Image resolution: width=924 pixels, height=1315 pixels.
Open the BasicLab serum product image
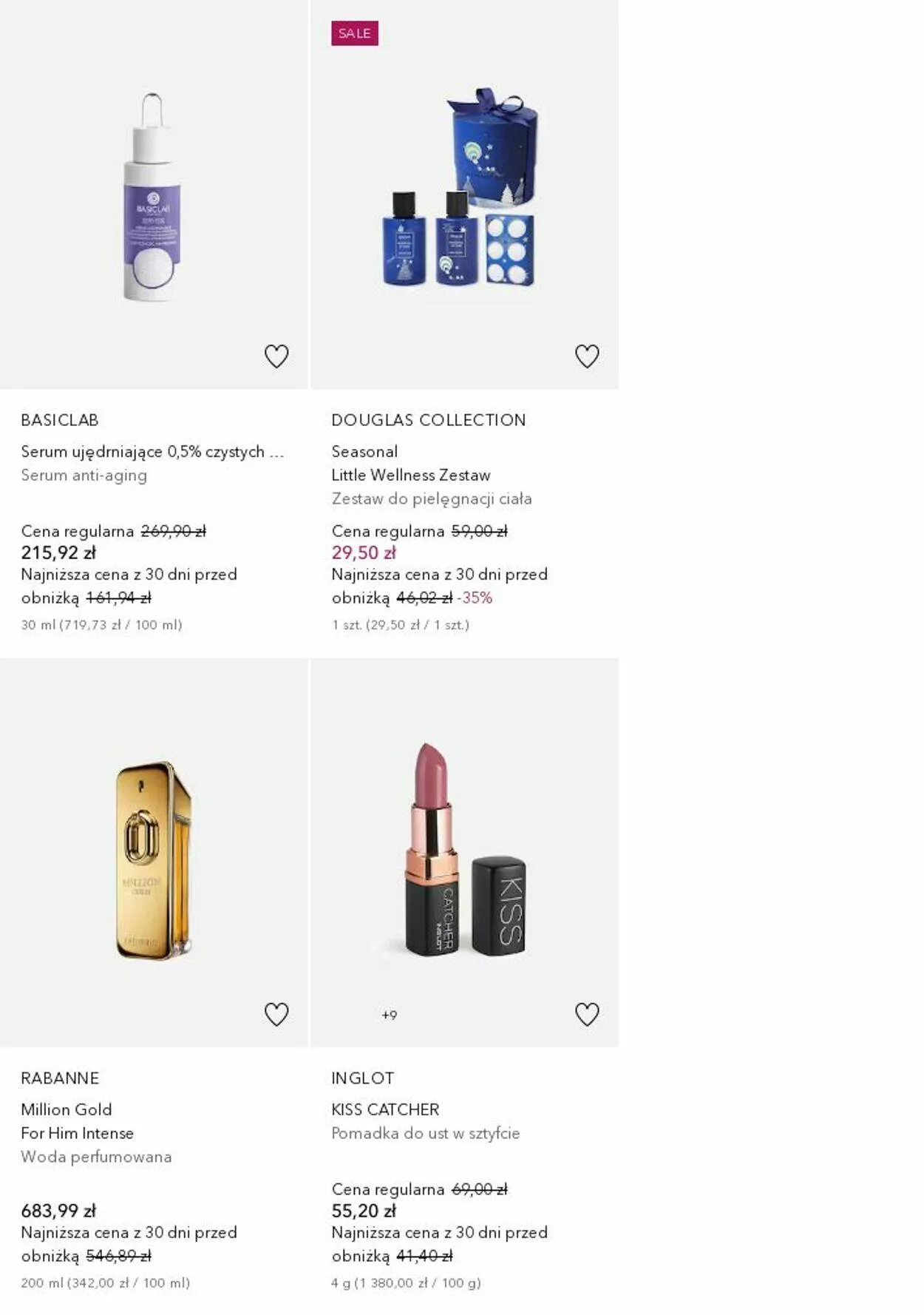(x=152, y=197)
